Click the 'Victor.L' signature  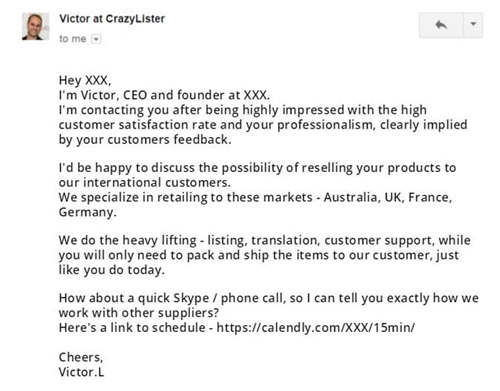pos(81,372)
